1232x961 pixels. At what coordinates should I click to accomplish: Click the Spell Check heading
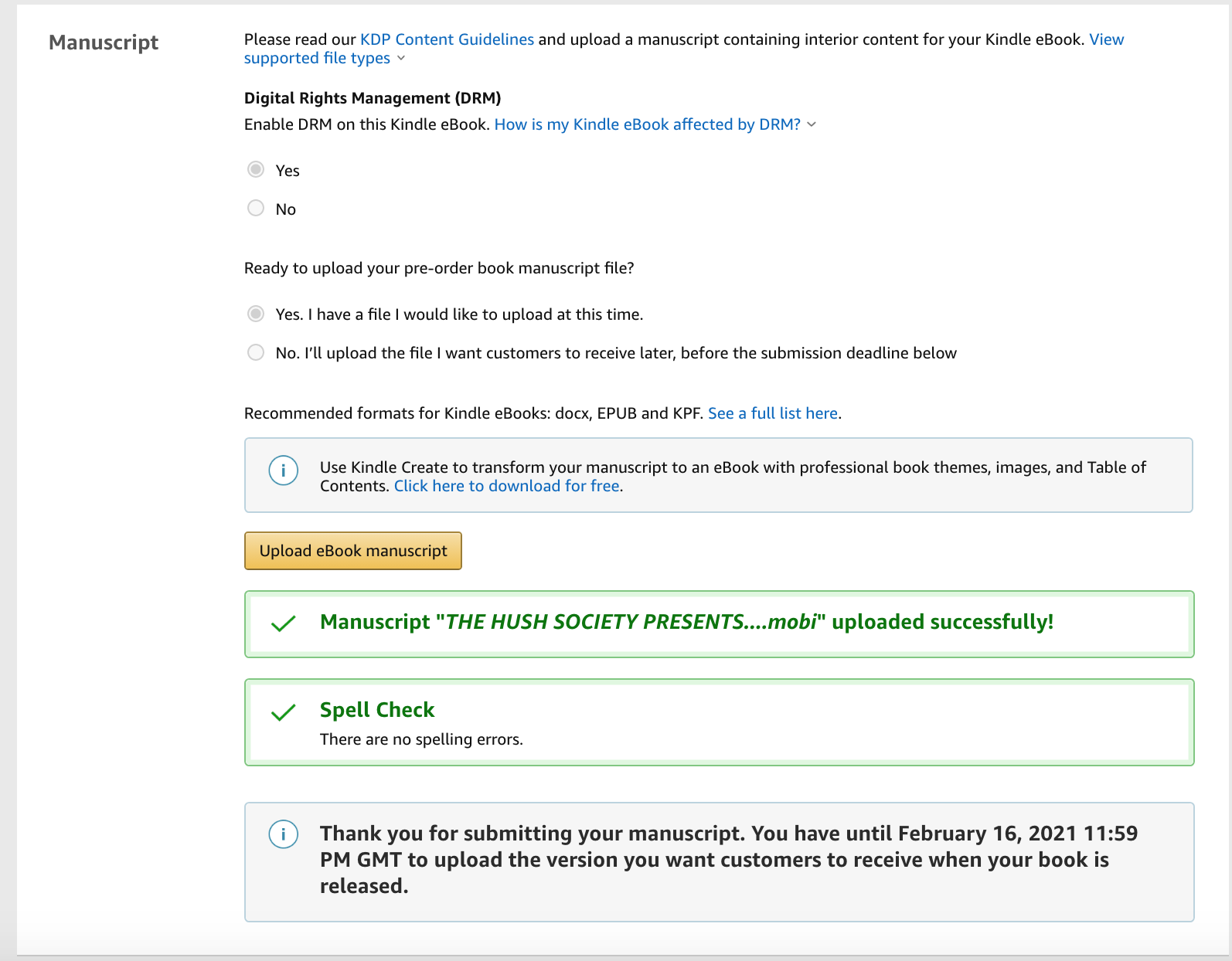click(x=377, y=710)
